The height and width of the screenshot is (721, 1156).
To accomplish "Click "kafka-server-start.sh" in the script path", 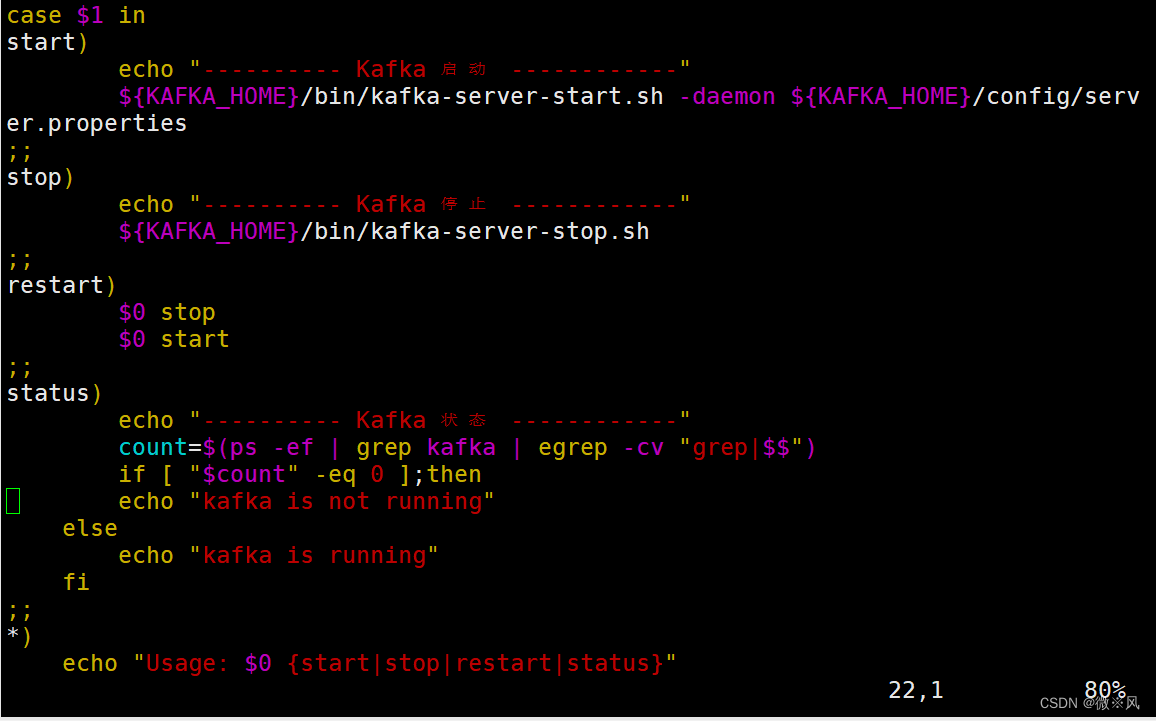I will pos(517,97).
